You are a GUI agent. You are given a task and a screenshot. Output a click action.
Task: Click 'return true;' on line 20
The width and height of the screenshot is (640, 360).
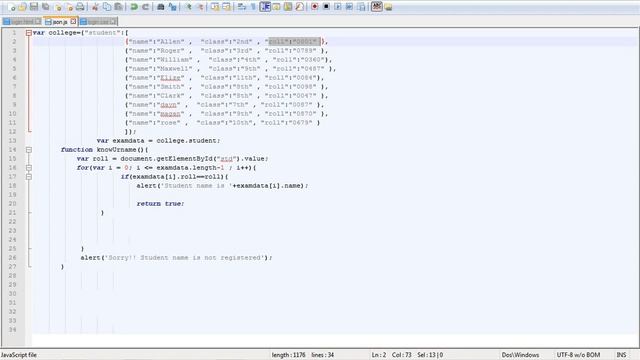(160, 204)
